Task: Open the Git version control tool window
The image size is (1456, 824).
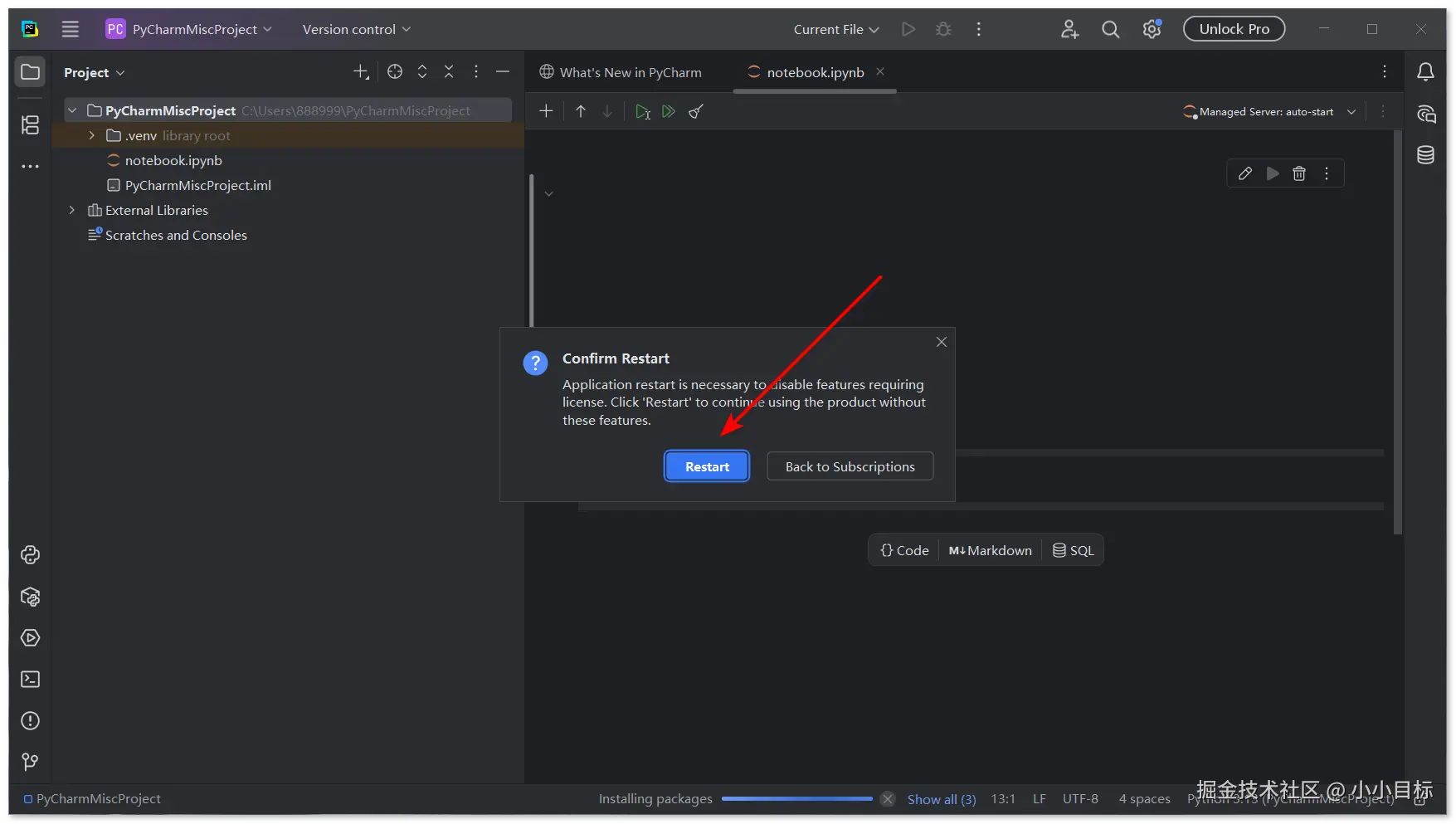Action: (x=30, y=762)
